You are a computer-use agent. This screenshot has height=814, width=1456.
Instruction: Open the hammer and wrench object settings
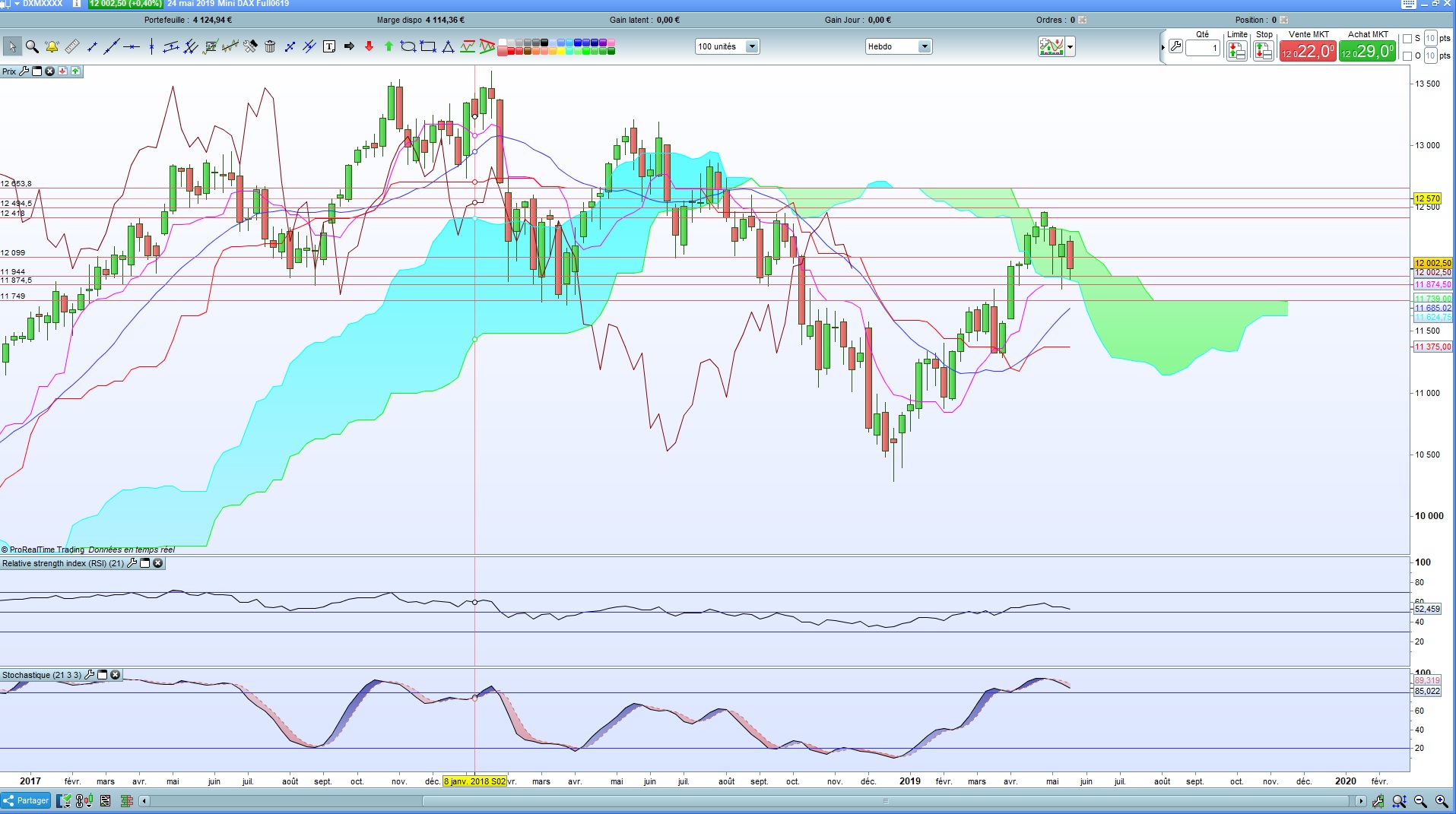click(250, 46)
